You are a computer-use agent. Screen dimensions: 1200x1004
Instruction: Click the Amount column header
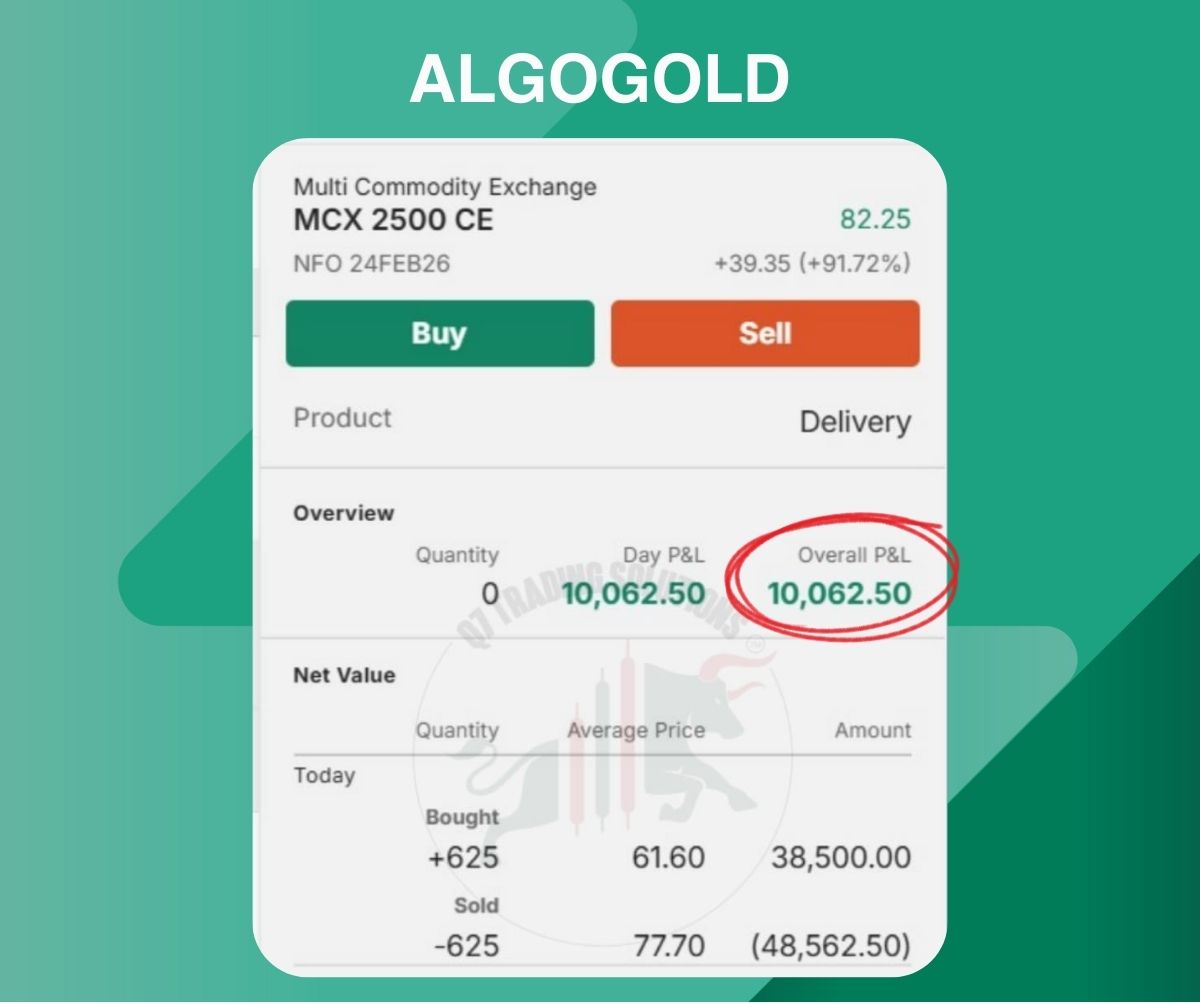coord(873,731)
